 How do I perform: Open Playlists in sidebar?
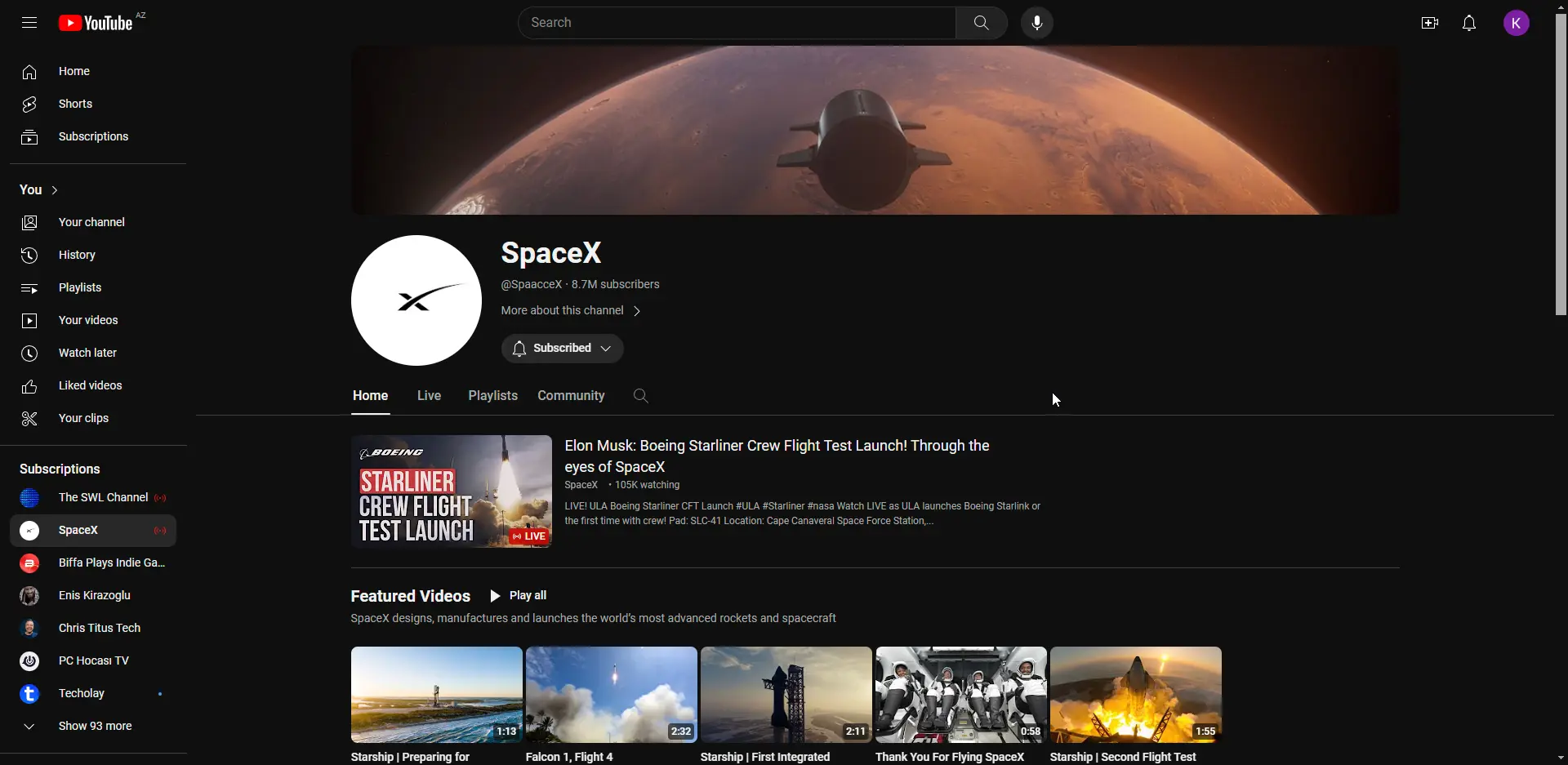pyautogui.click(x=93, y=288)
